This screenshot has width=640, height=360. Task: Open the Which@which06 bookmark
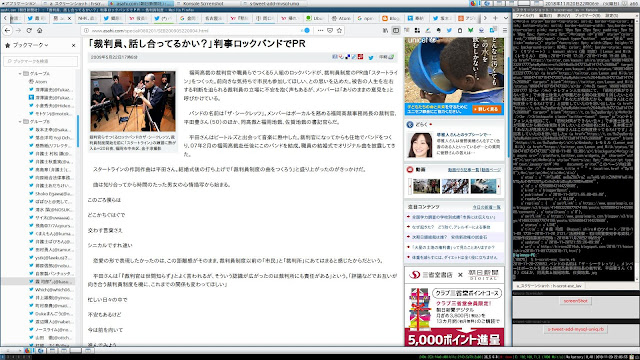[51, 290]
